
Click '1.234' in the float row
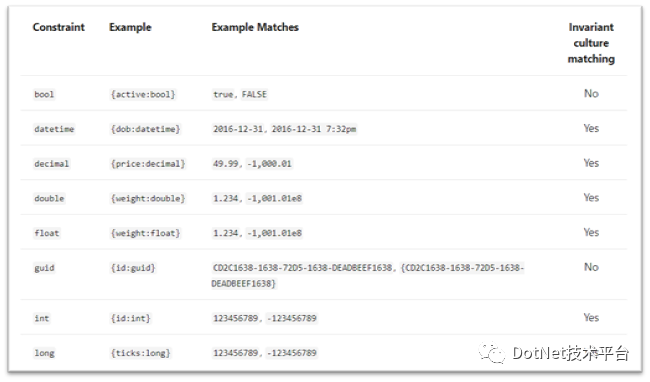click(226, 234)
